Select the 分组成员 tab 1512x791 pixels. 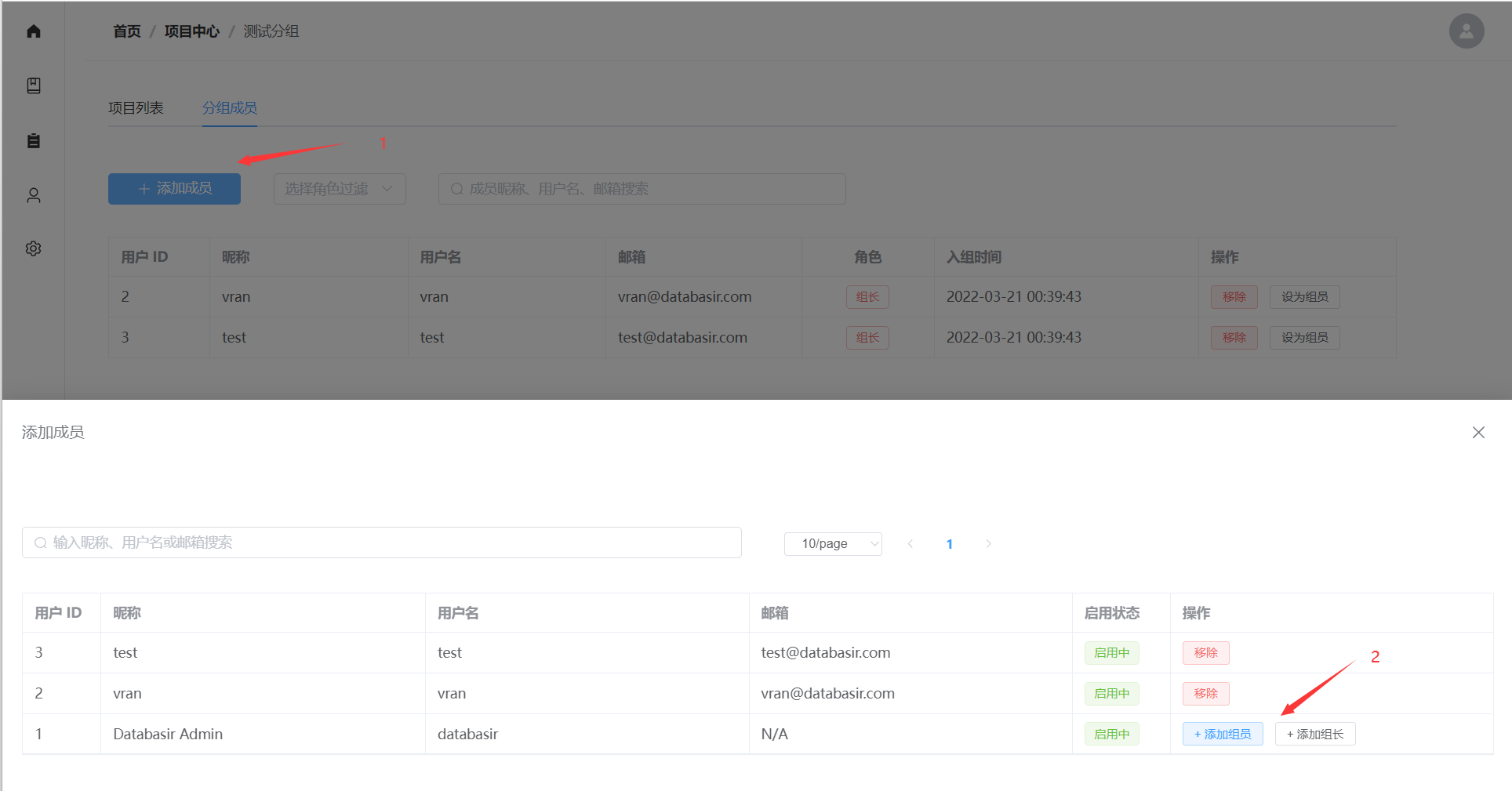pos(230,108)
